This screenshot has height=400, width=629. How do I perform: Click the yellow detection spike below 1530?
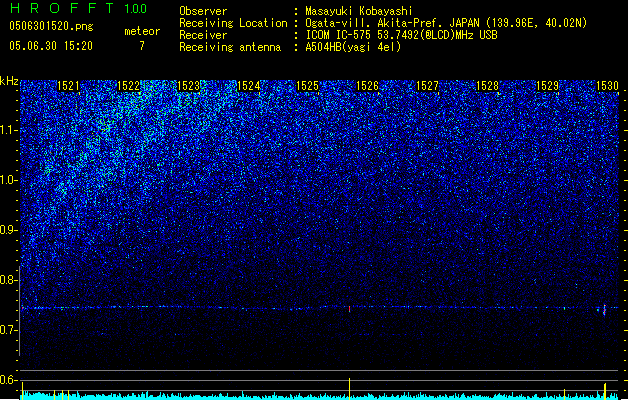pyautogui.click(x=605, y=391)
